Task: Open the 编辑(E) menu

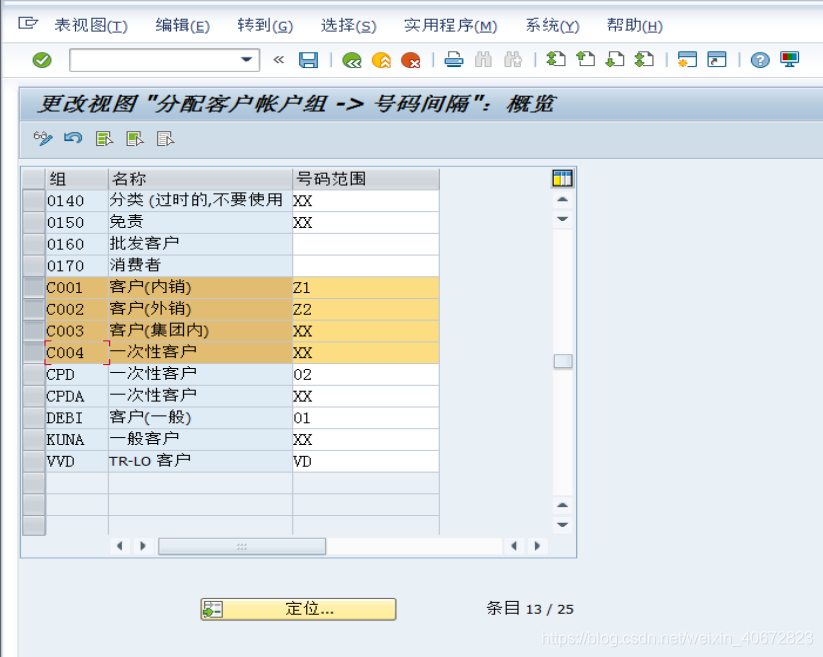Action: [182, 25]
